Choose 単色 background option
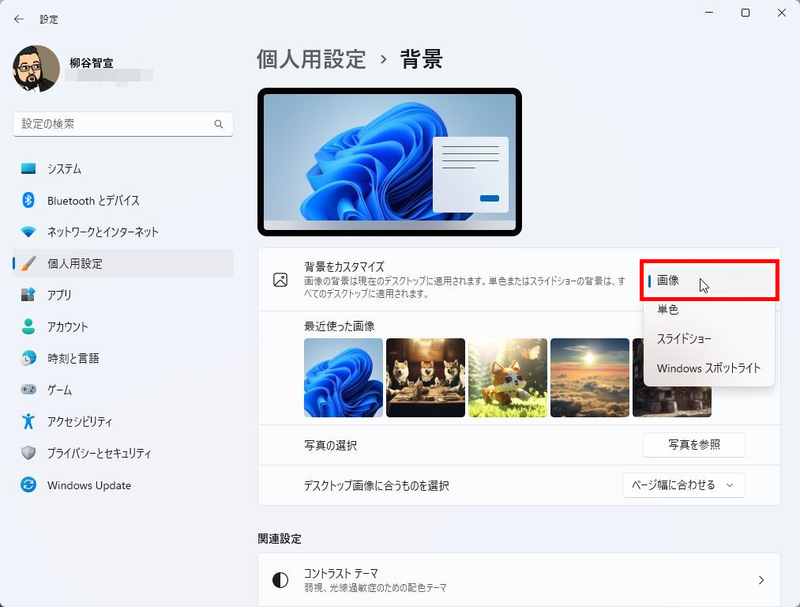 click(x=709, y=309)
